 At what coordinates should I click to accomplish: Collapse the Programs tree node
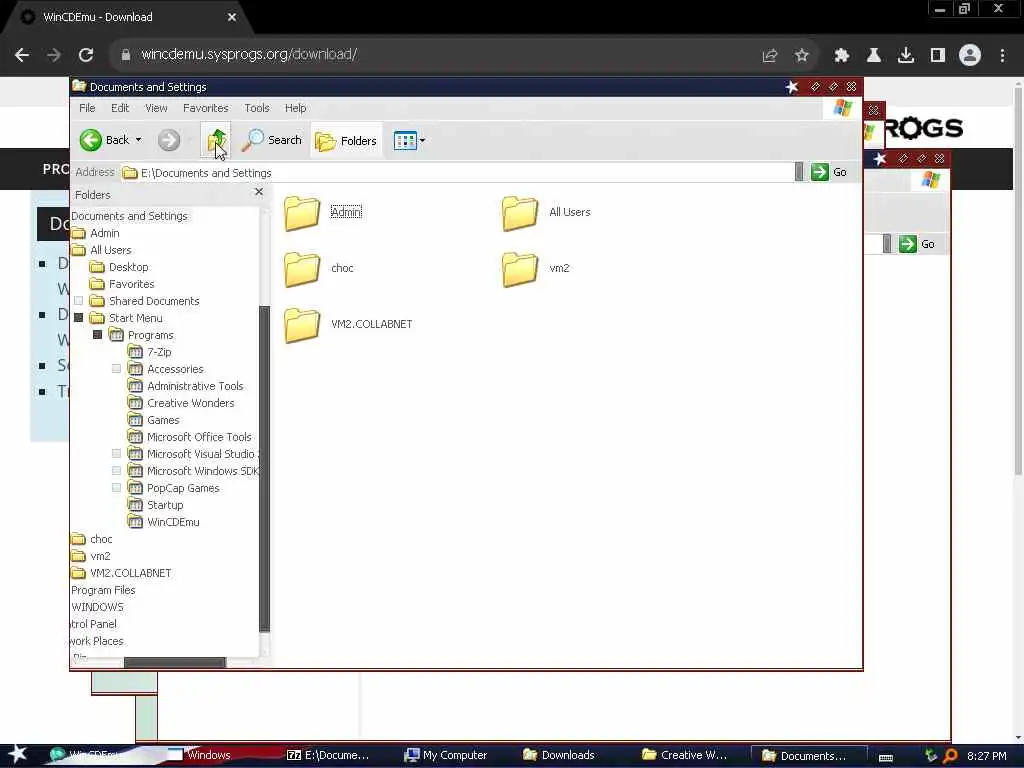coord(97,335)
